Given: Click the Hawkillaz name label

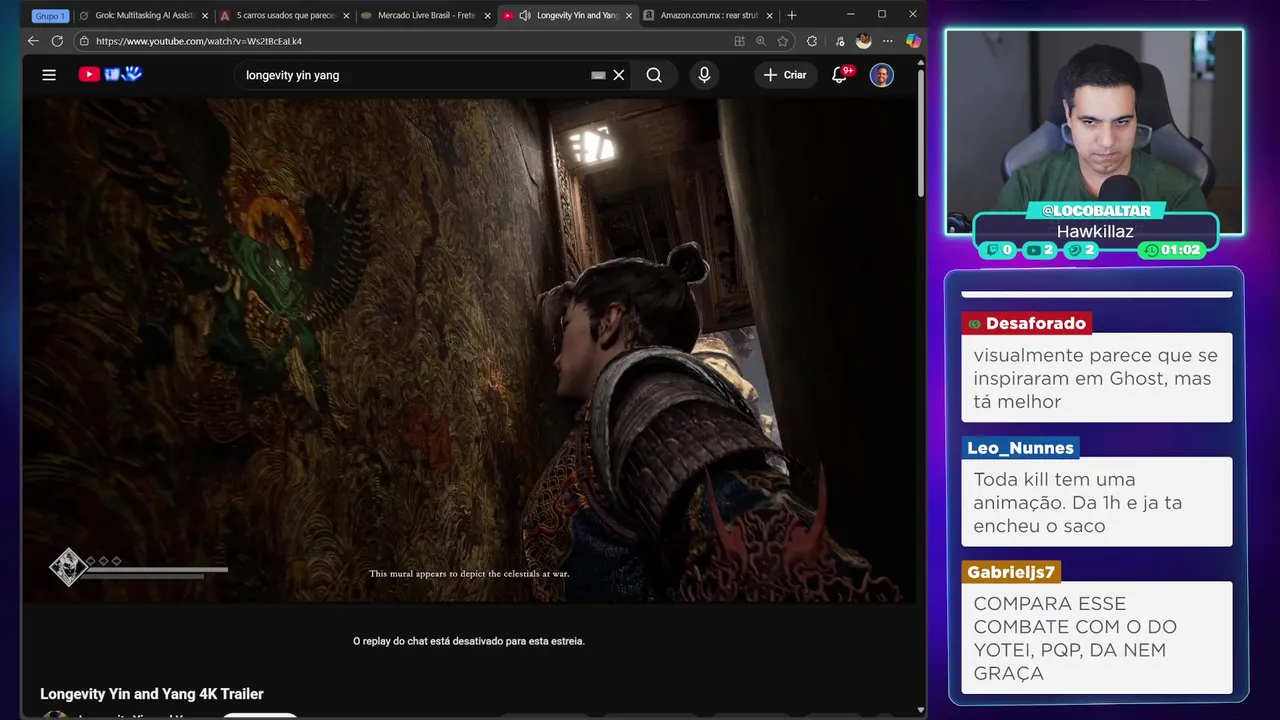Looking at the screenshot, I should [1095, 231].
